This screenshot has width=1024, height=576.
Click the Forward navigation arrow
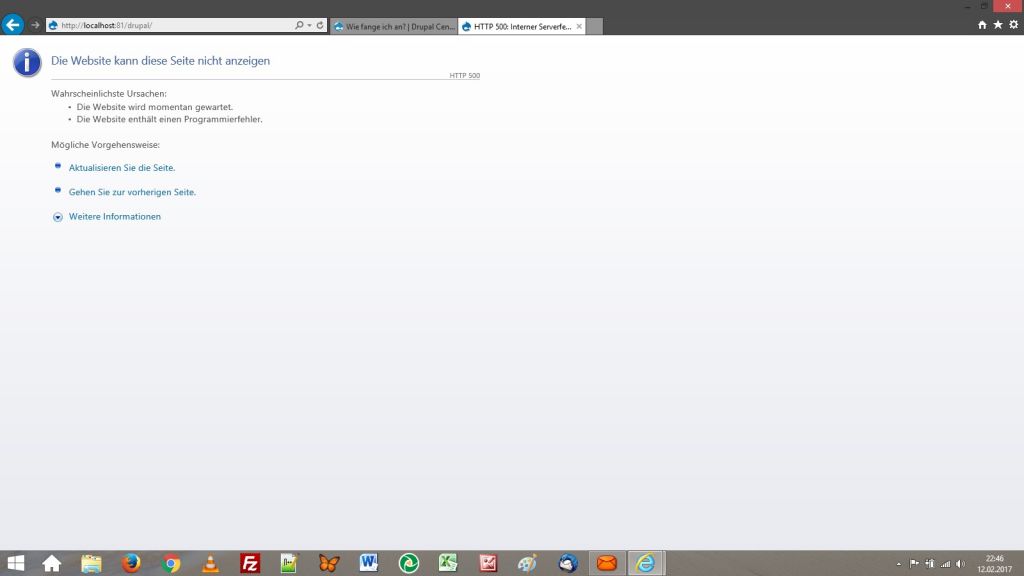pos(36,25)
